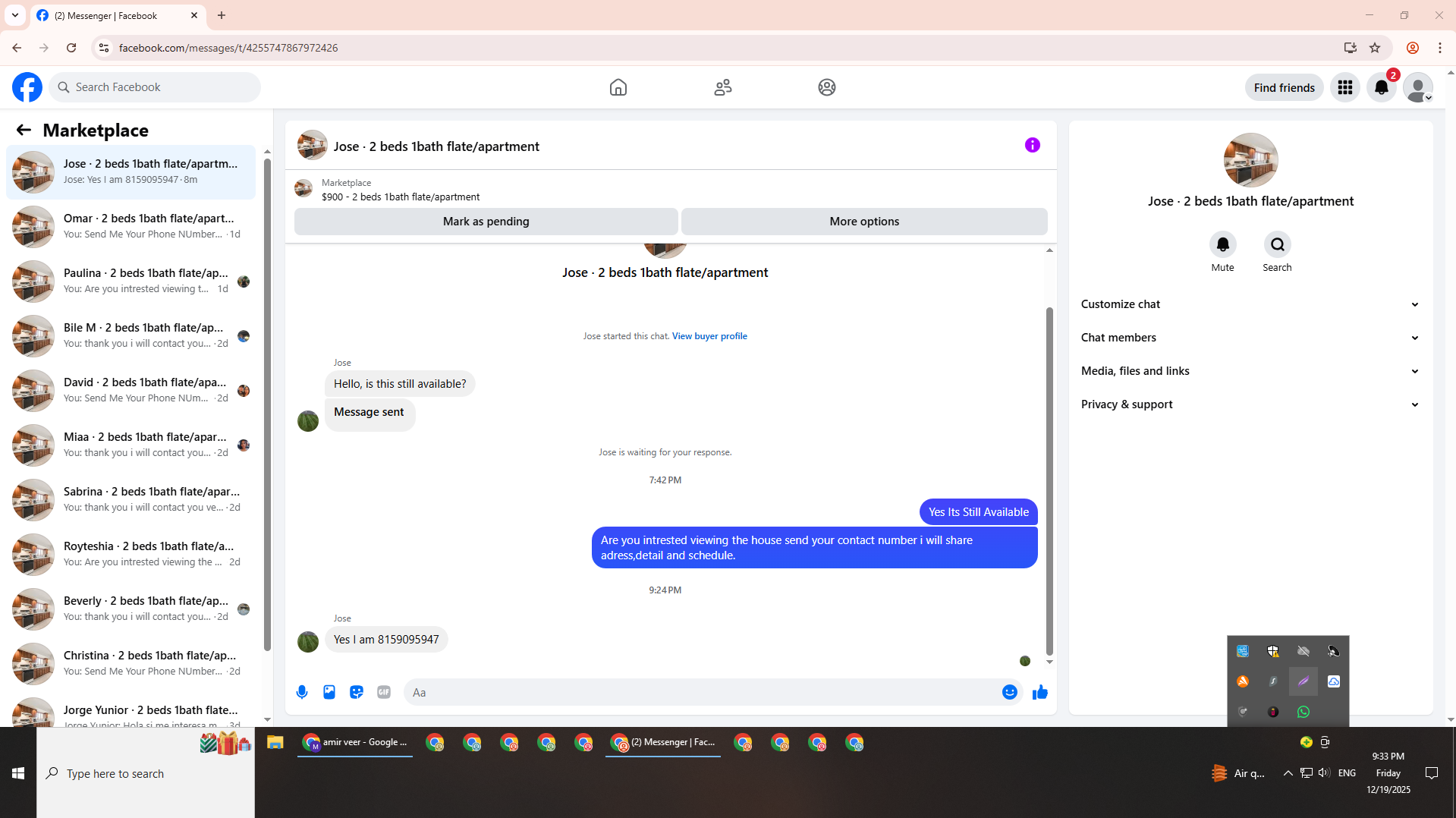Viewport: 1456px width, 818px height.
Task: Click the conversation list scrollbar
Action: click(x=267, y=405)
